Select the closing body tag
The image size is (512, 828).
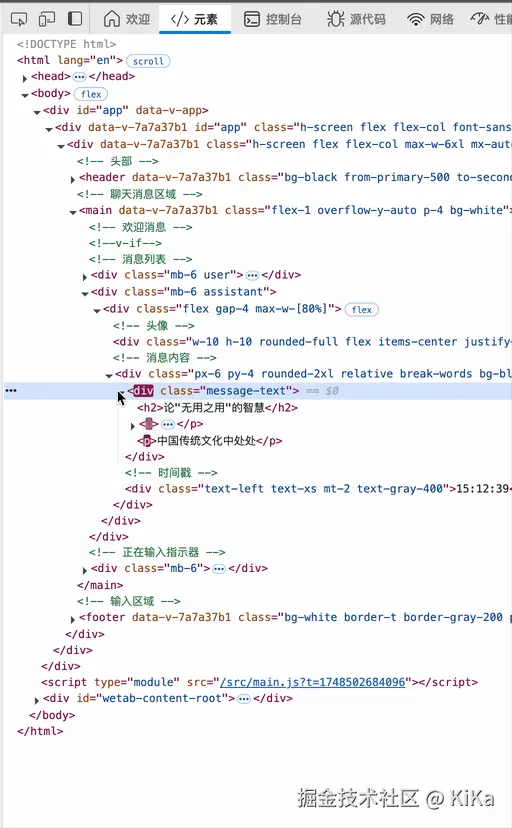click(x=52, y=715)
